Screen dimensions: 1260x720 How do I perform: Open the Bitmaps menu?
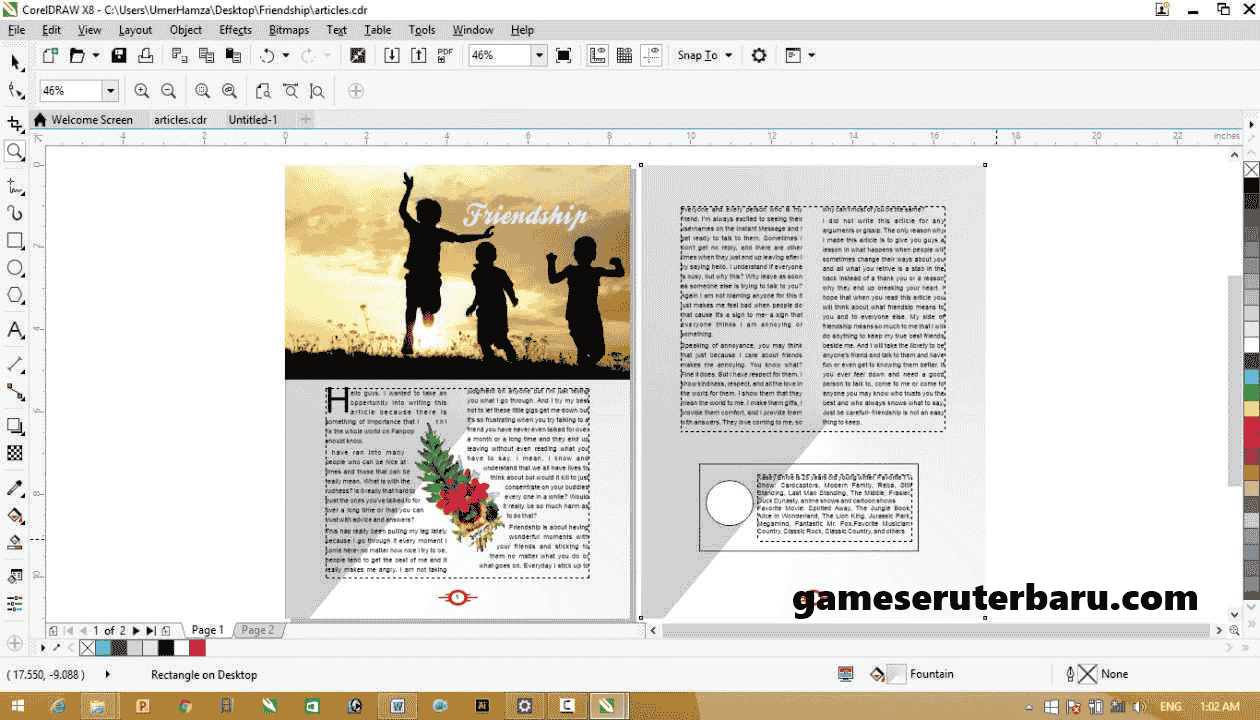click(x=289, y=30)
